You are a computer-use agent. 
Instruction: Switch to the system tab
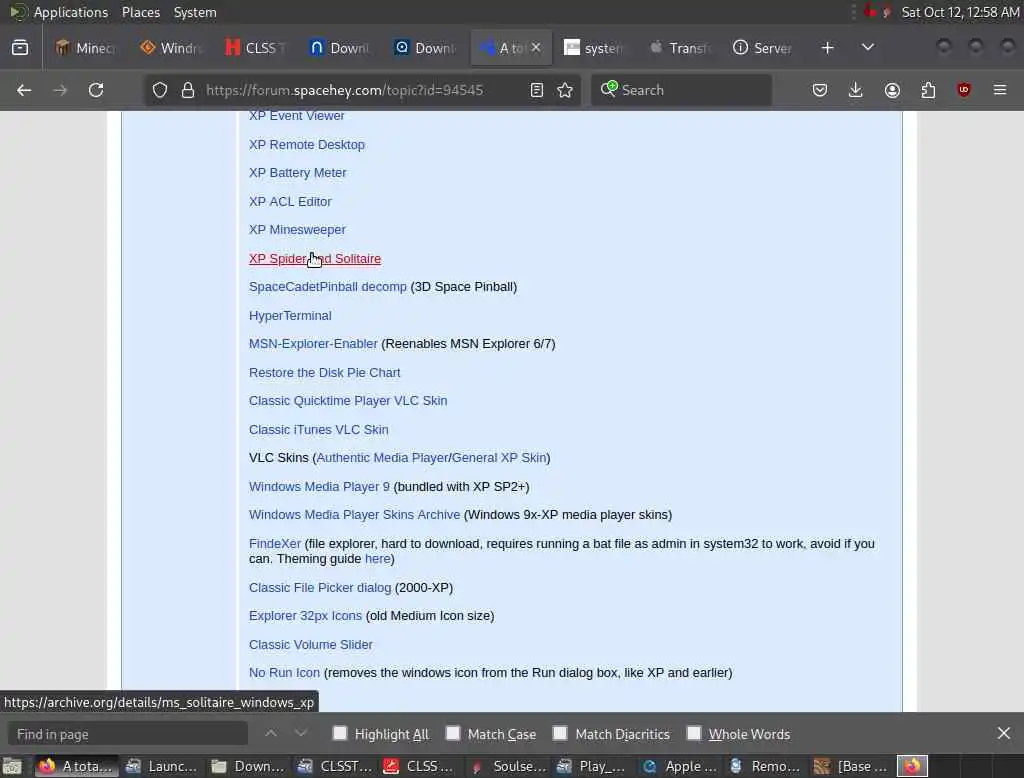pyautogui.click(x=594, y=48)
